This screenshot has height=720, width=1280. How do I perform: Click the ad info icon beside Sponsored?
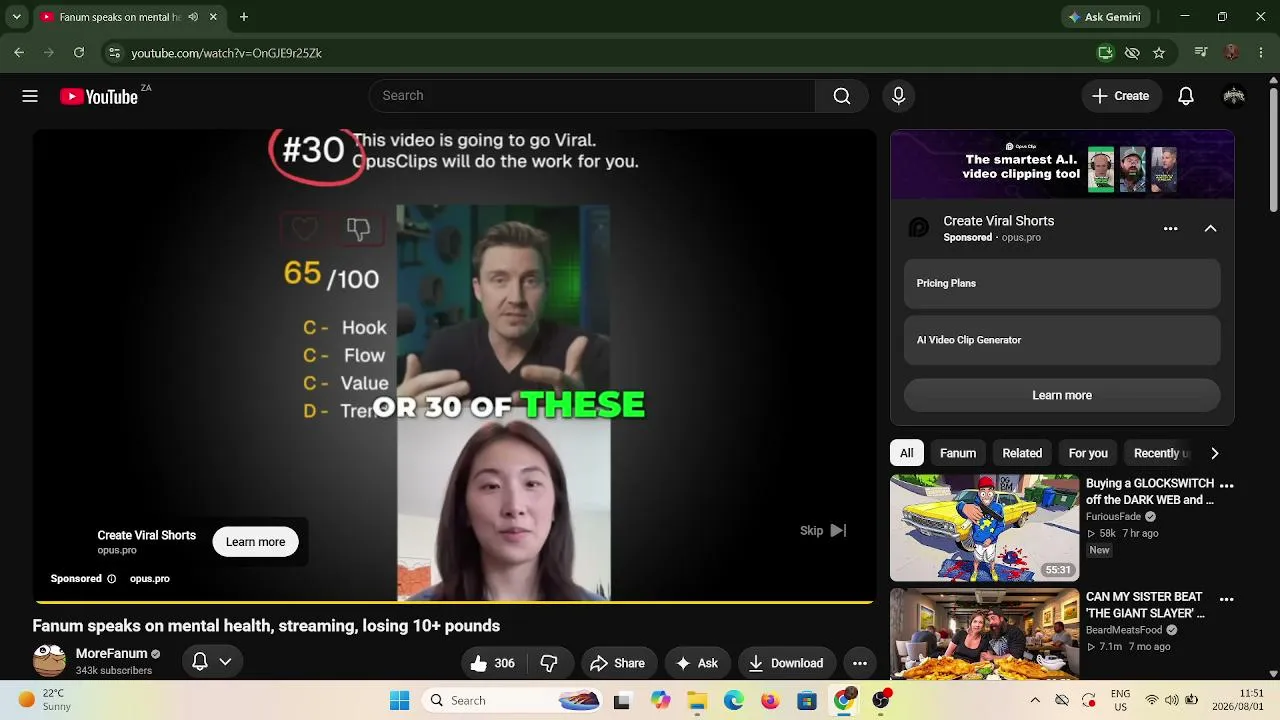pos(111,579)
